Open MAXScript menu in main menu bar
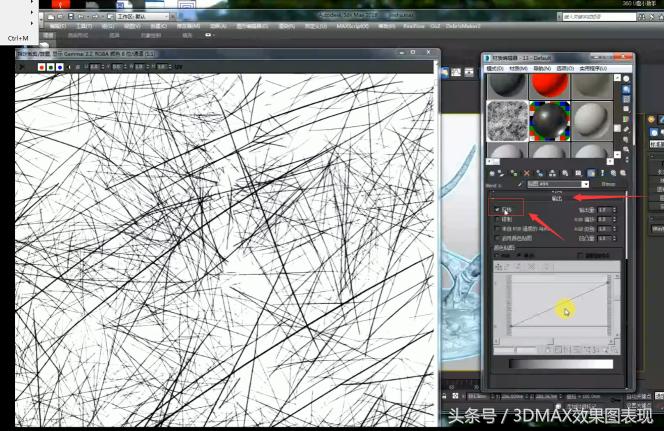Viewport: 664px width, 431px height. [352, 26]
